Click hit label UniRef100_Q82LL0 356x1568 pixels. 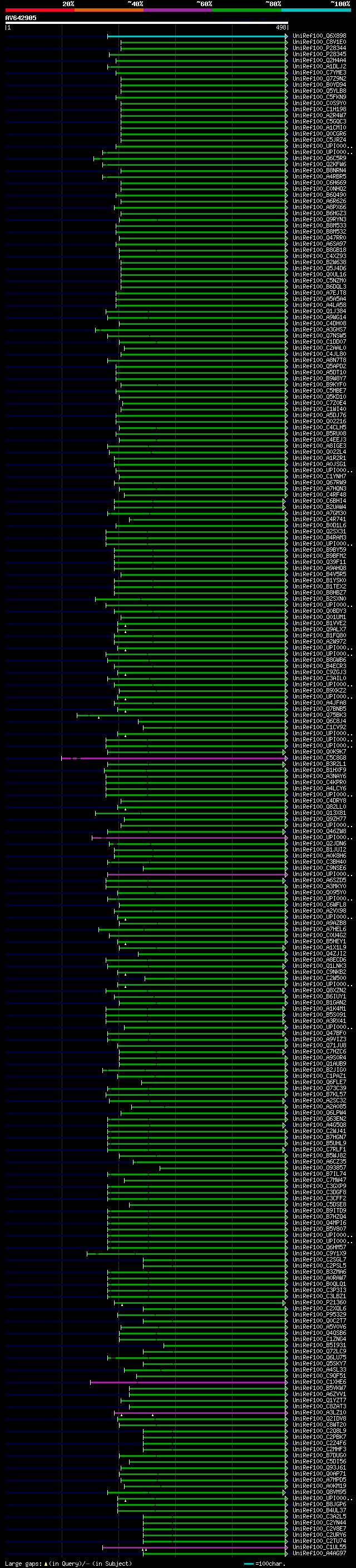[319, 807]
